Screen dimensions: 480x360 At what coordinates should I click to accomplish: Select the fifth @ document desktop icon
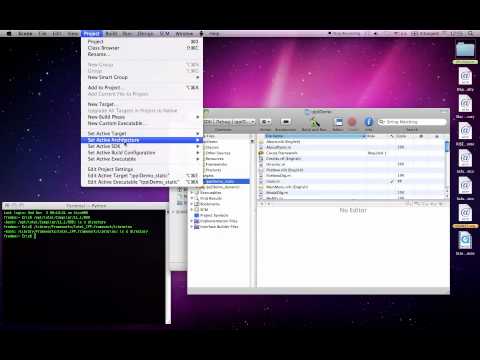click(465, 186)
